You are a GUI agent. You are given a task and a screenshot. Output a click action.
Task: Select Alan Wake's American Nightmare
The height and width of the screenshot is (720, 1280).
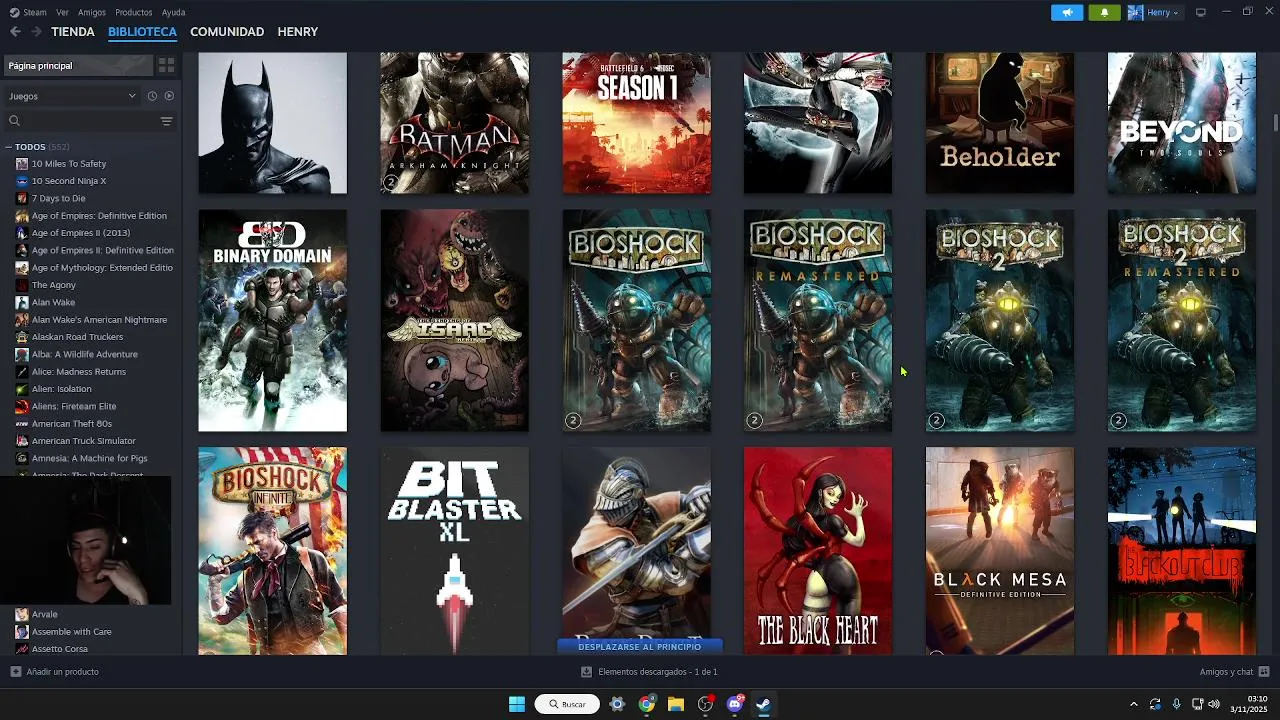click(99, 320)
